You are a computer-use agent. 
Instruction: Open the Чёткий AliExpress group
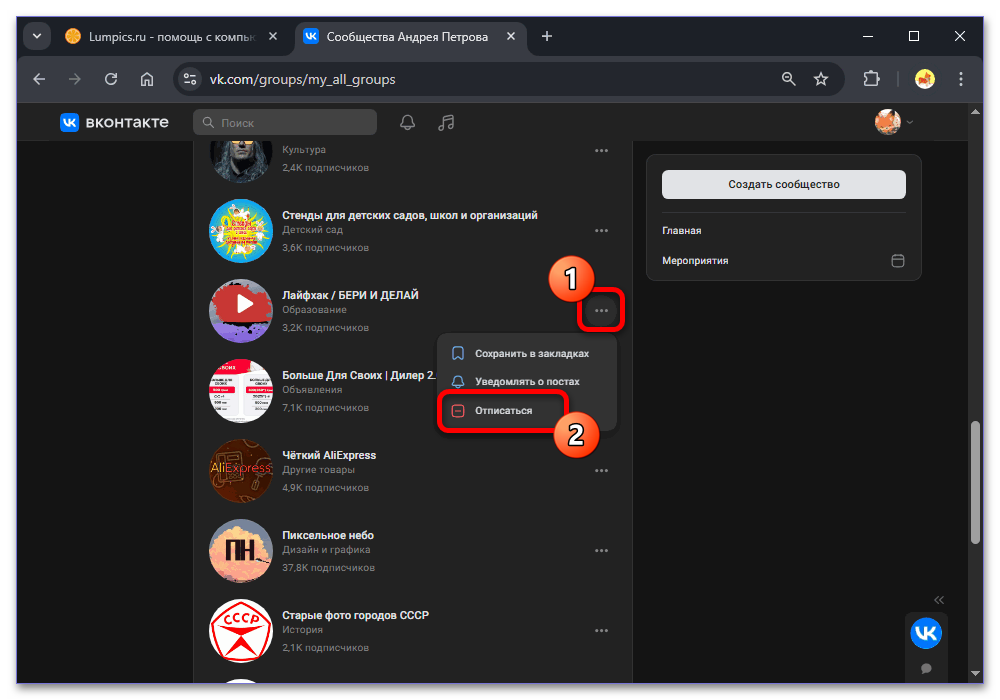pos(329,455)
